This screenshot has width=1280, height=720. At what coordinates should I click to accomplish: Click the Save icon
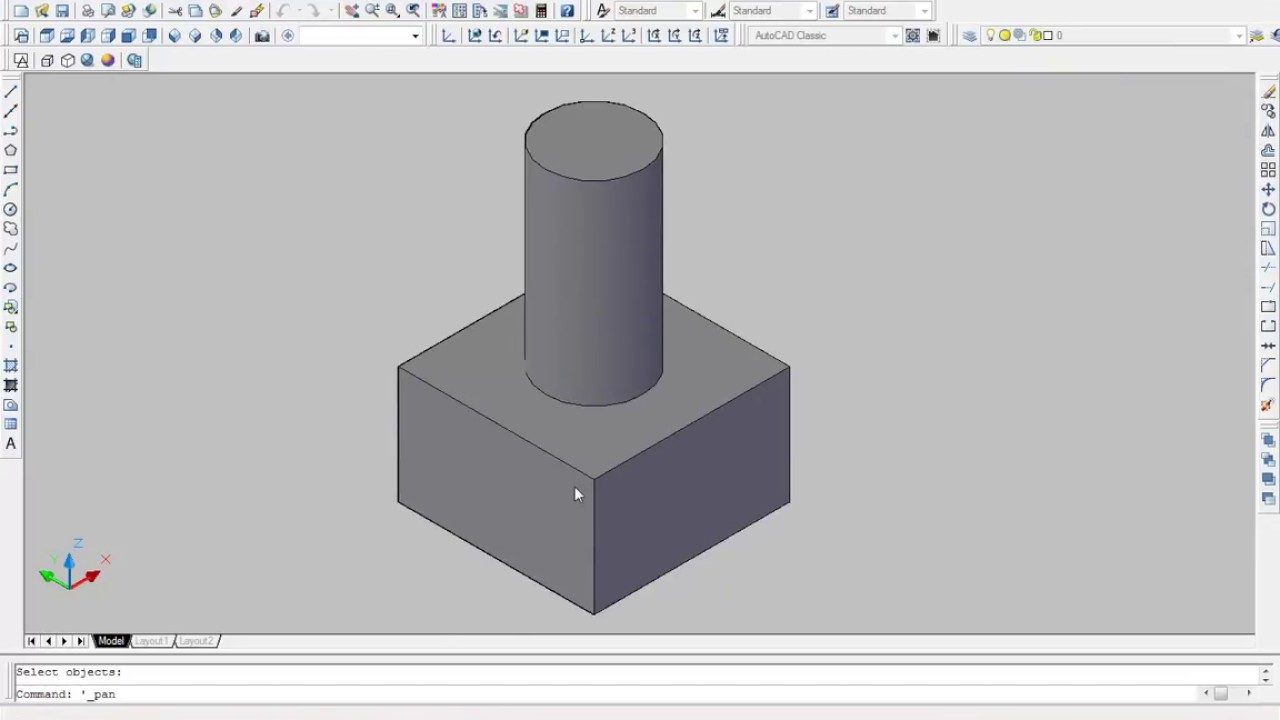62,11
